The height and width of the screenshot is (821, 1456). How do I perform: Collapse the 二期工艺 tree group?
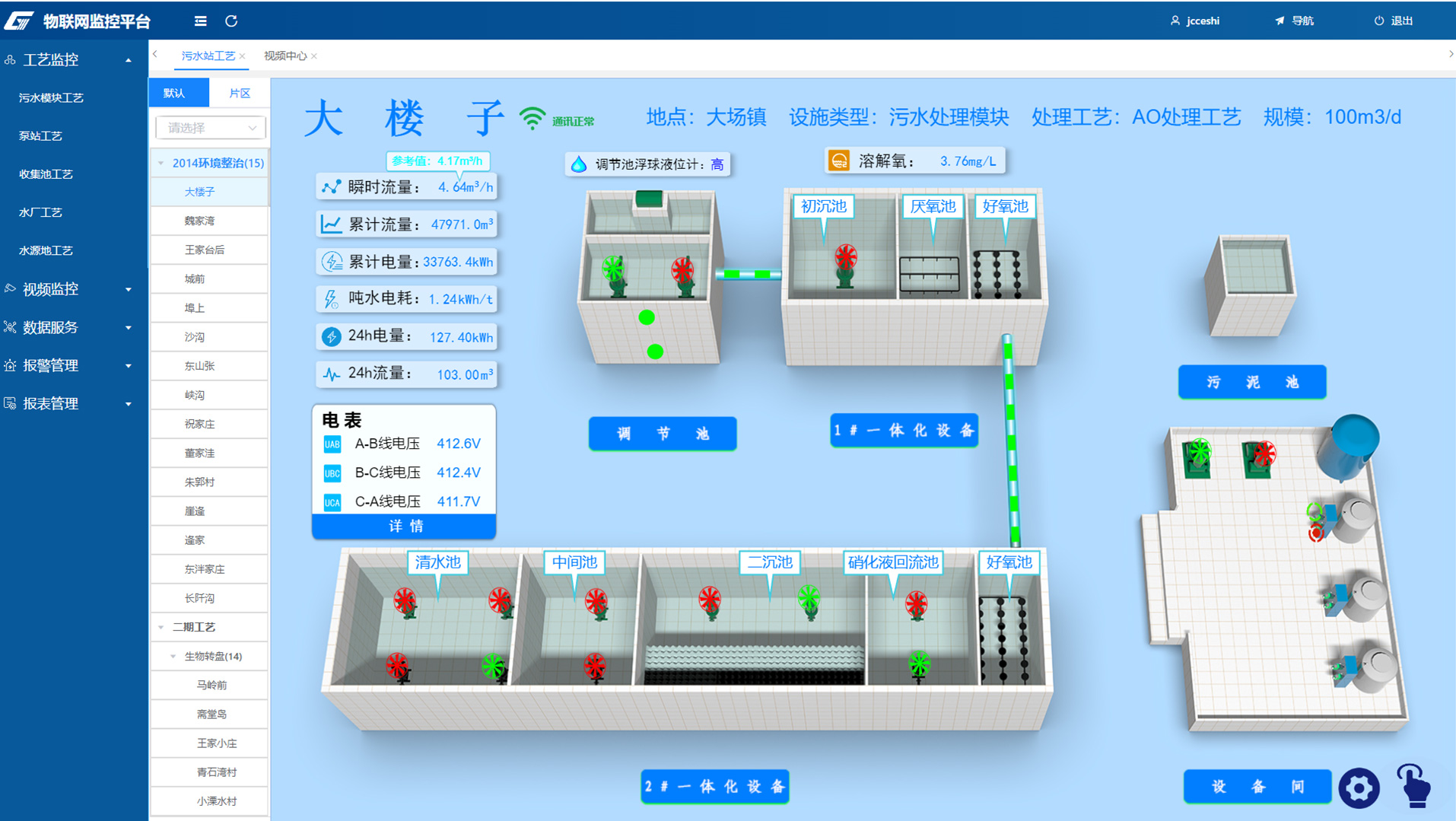click(161, 627)
